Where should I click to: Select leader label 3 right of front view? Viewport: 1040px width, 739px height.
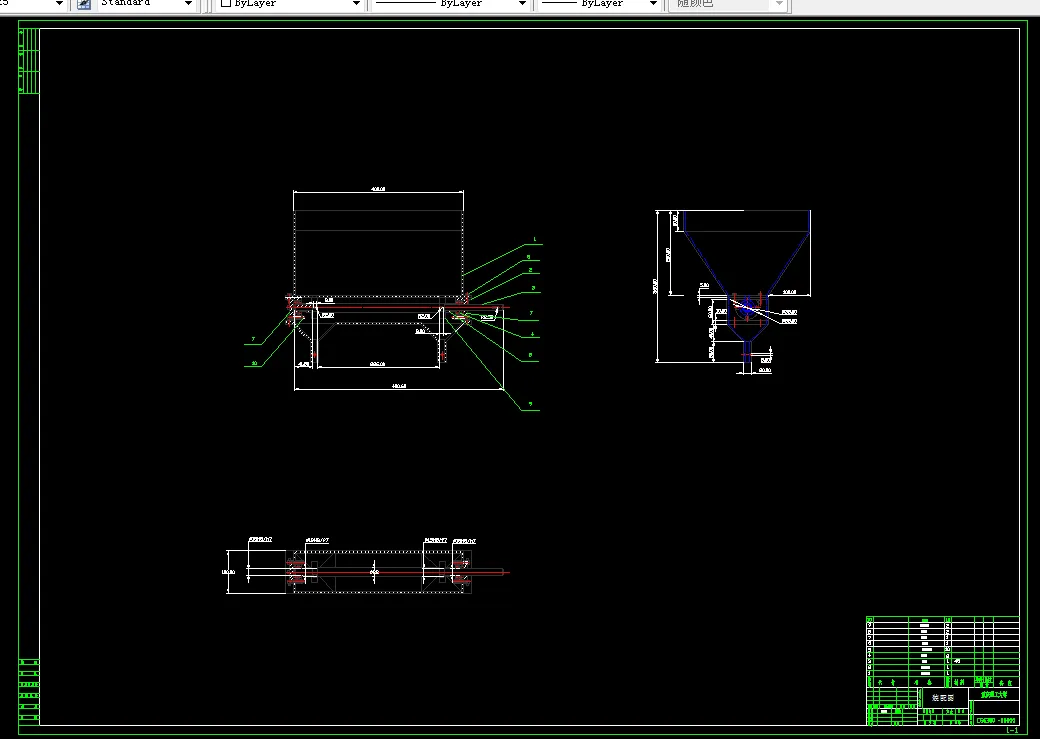pyautogui.click(x=533, y=289)
